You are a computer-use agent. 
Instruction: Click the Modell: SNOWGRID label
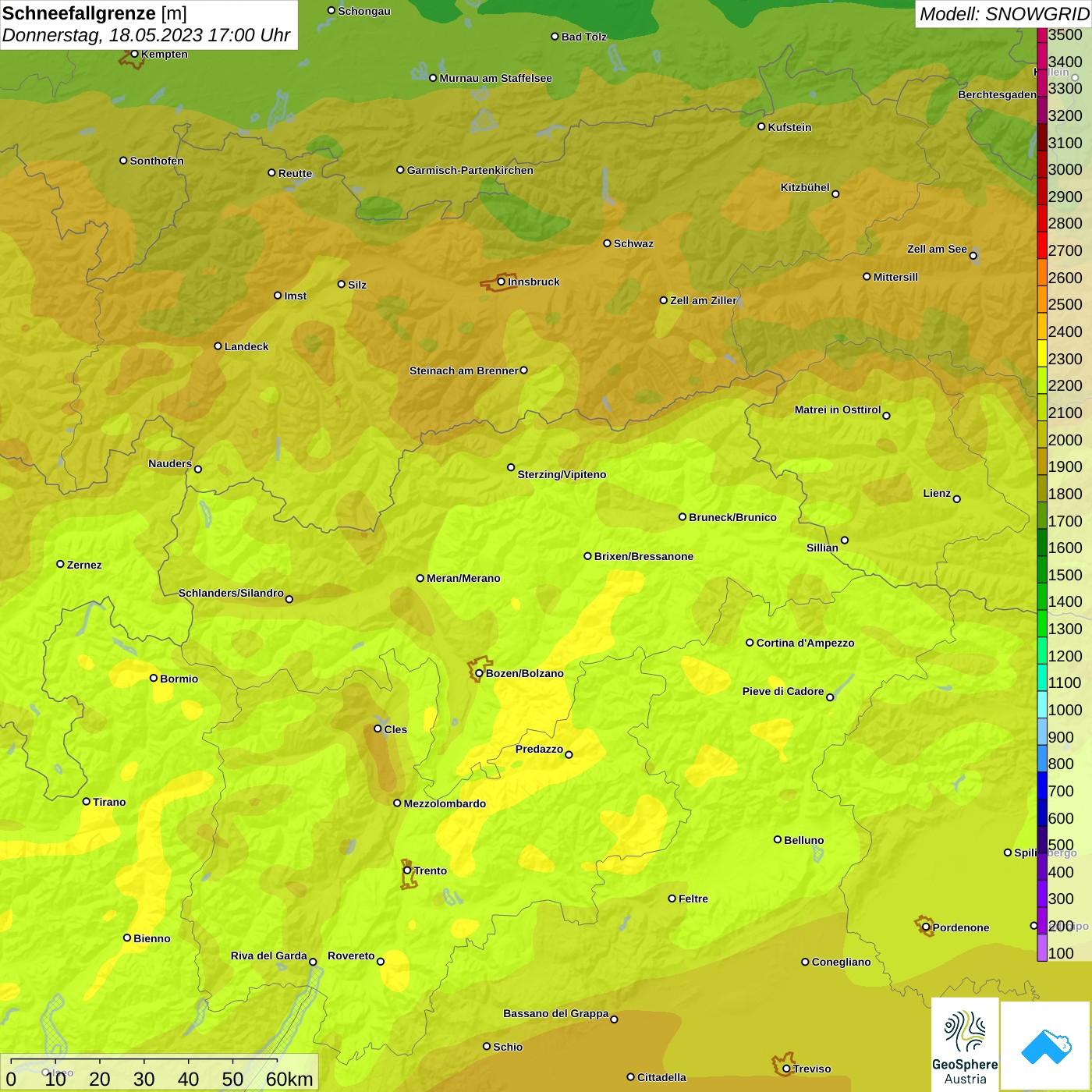click(x=1004, y=14)
